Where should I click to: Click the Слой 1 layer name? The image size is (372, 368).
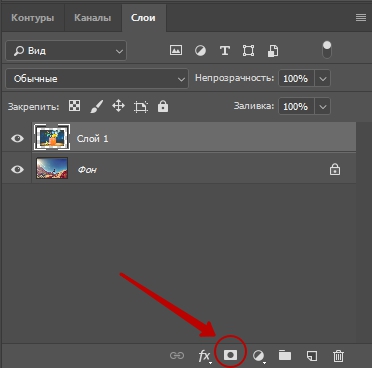[92, 138]
